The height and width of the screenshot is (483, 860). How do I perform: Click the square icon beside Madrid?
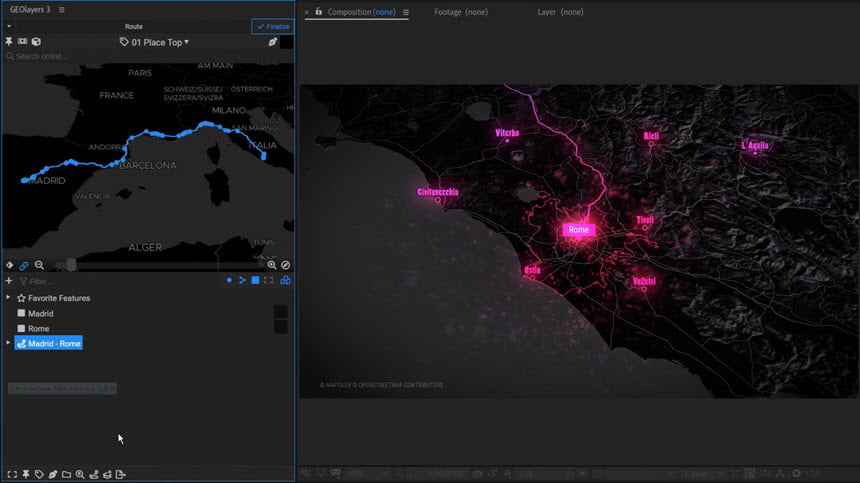(21, 313)
